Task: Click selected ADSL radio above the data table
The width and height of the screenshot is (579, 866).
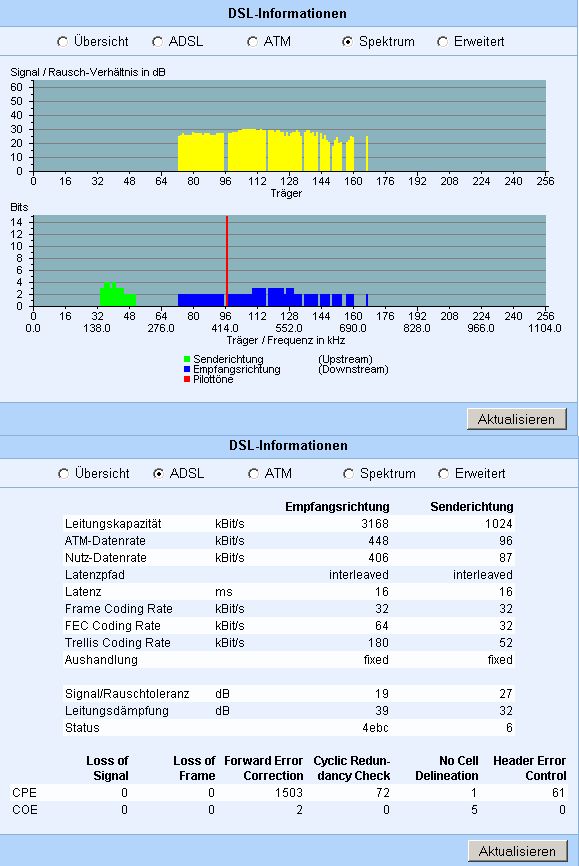Action: click(159, 473)
